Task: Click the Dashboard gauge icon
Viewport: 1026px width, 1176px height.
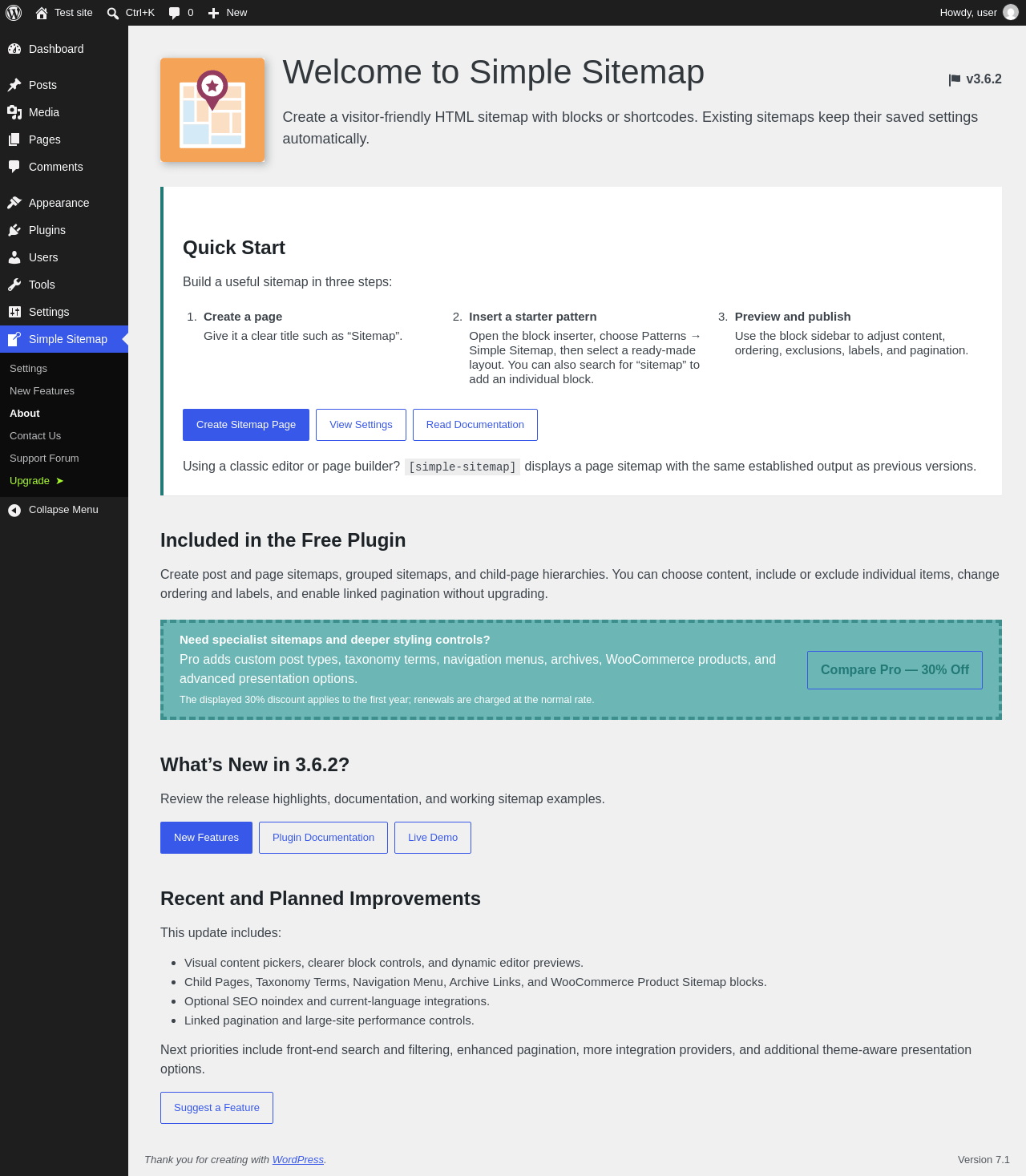Action: coord(14,49)
